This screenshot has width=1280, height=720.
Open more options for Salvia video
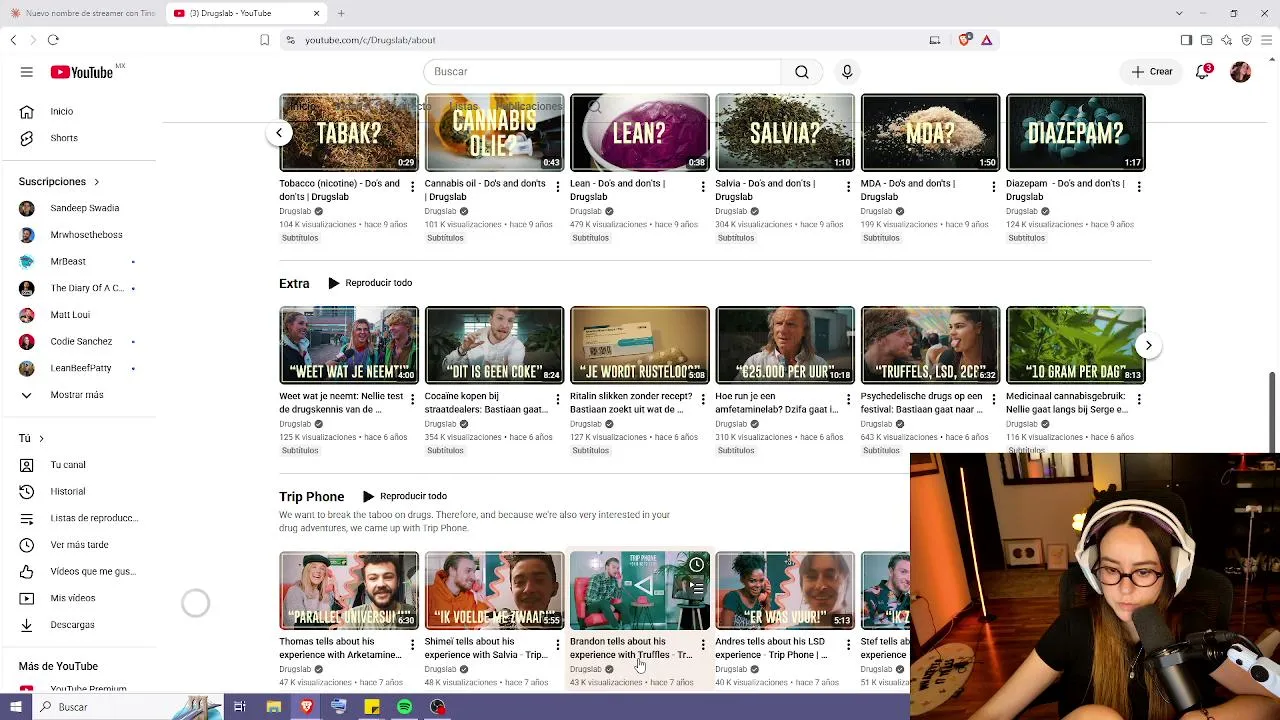(x=848, y=187)
